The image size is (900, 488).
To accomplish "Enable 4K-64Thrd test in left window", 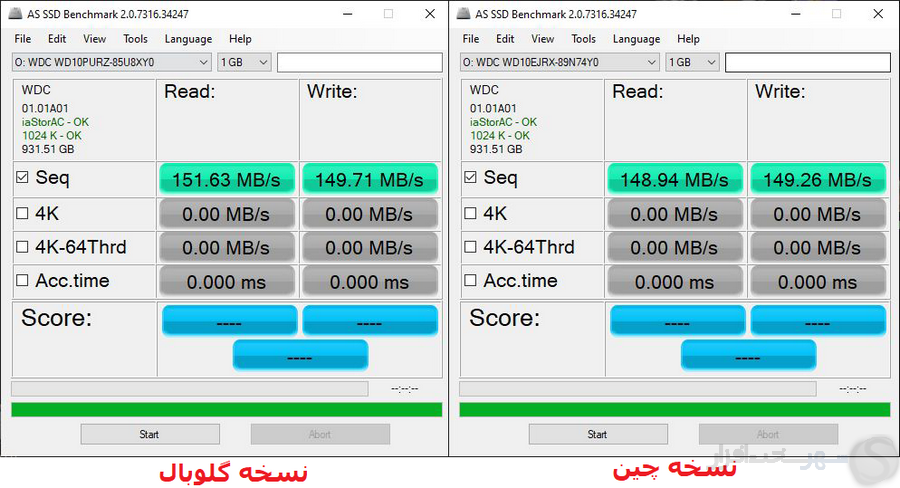I will click(22, 247).
